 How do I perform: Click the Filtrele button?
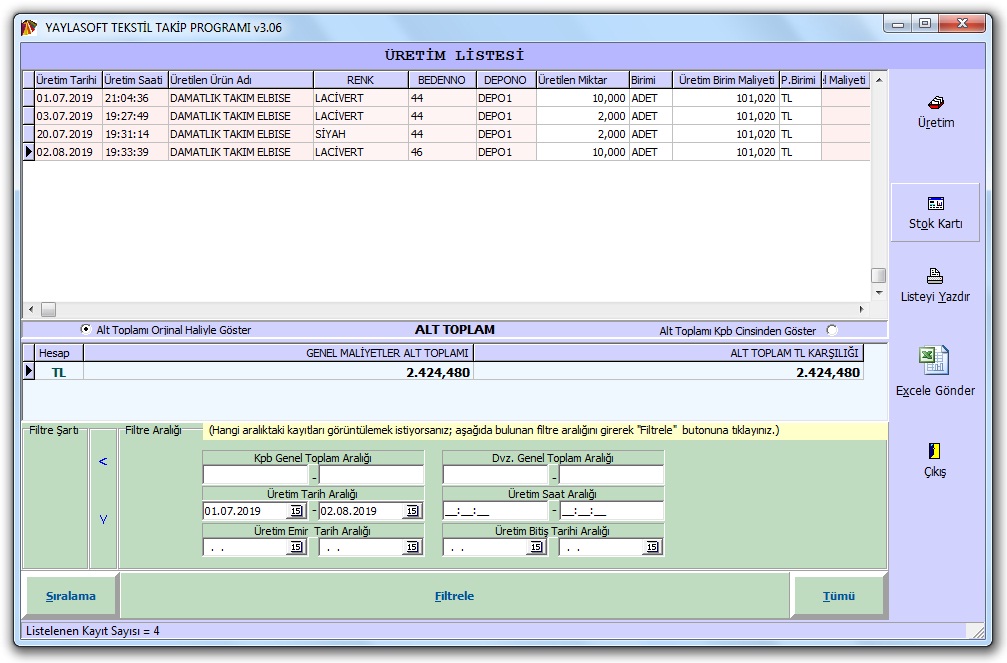point(454,596)
